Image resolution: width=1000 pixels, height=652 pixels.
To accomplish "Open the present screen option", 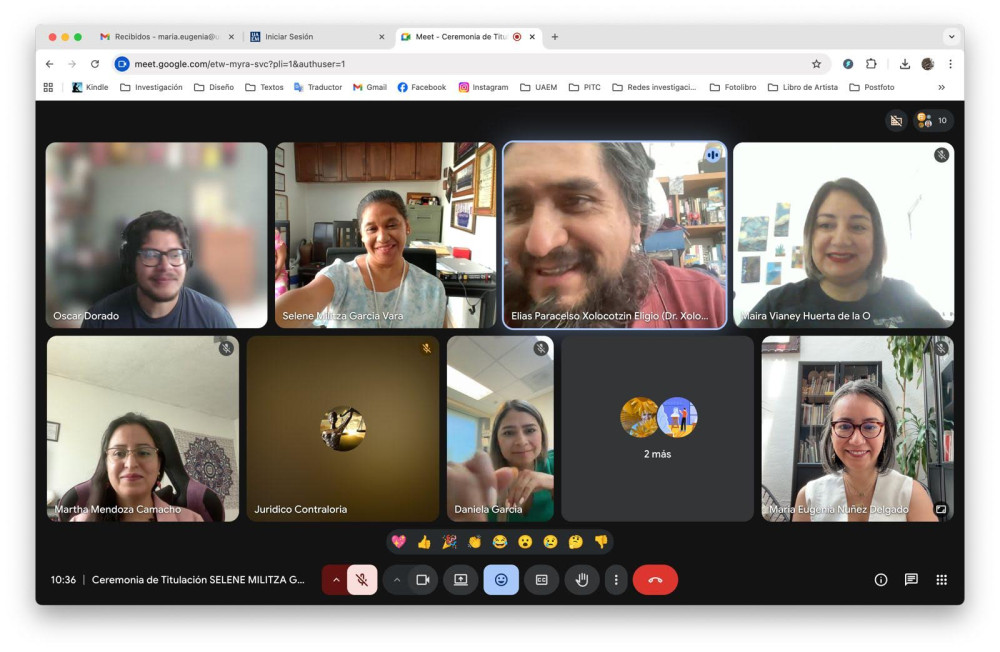I will 460,580.
